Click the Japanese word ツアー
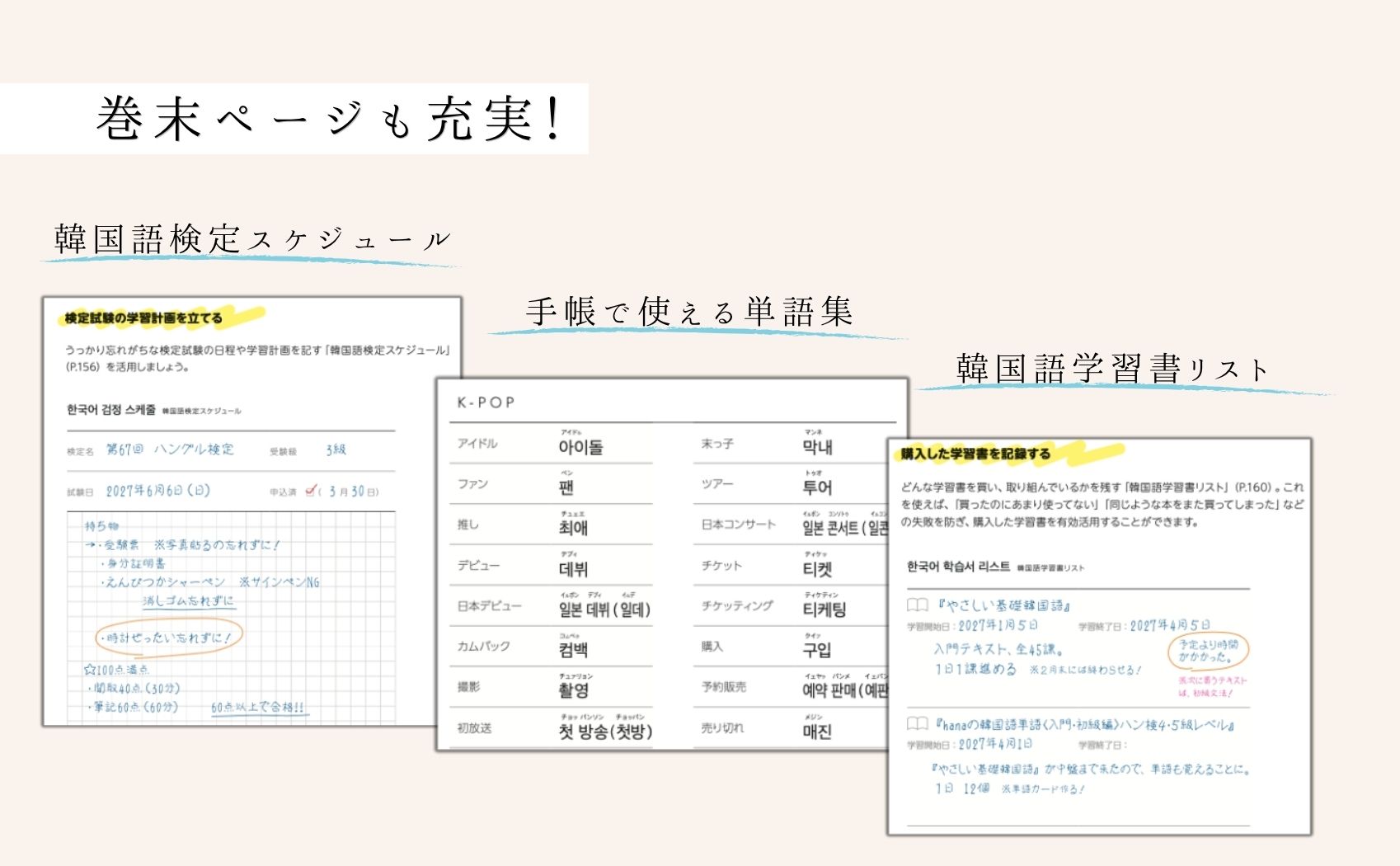This screenshot has height=866, width=1400. click(716, 484)
